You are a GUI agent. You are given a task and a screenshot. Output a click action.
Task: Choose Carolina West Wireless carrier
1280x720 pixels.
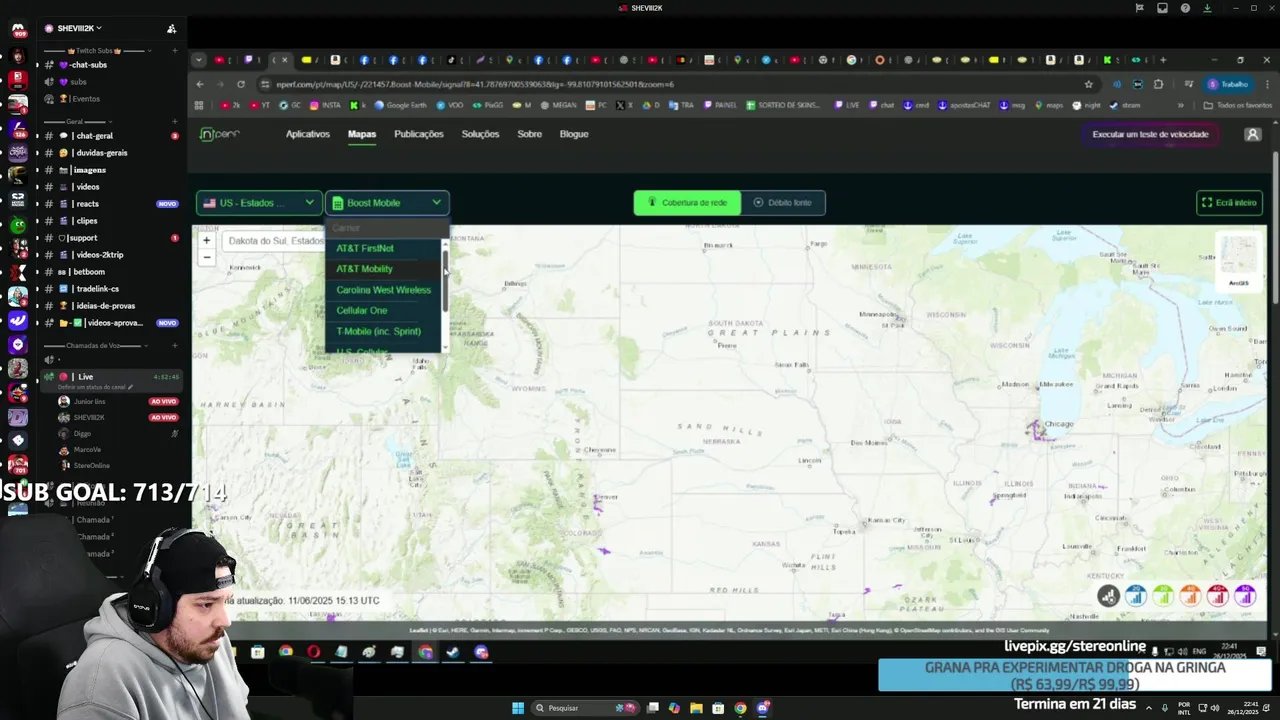click(384, 290)
